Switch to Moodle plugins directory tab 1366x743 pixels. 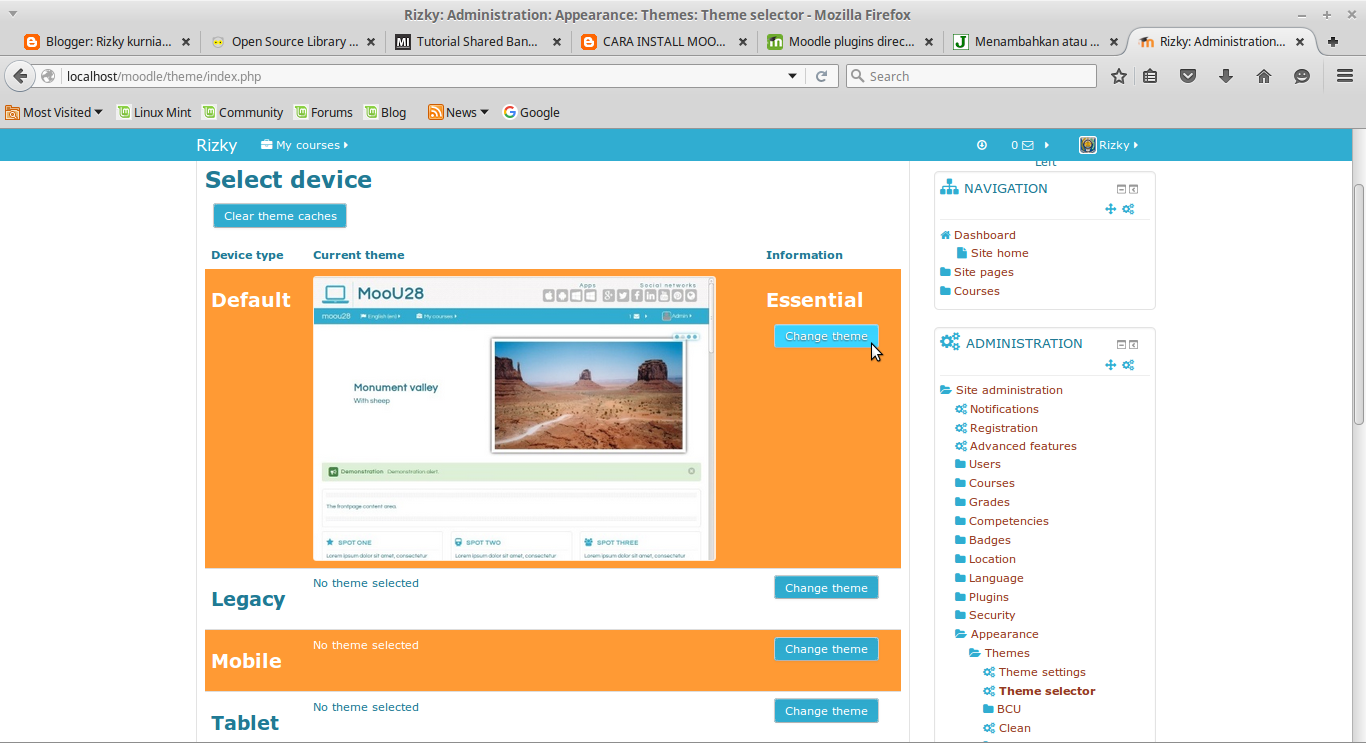click(x=850, y=42)
